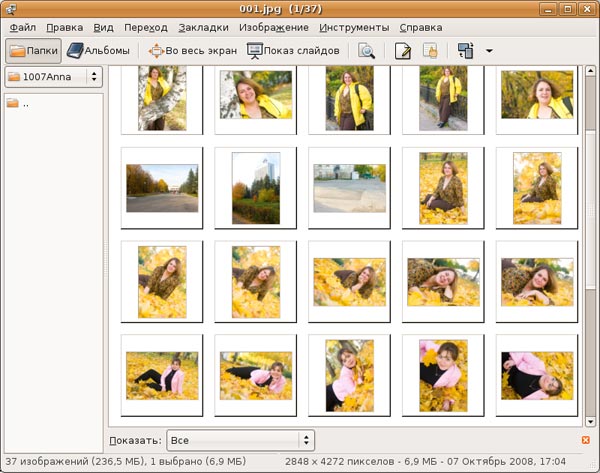This screenshot has width=600, height=473.
Task: Click the magnifier image-viewer icon in toolbar
Action: point(366,51)
